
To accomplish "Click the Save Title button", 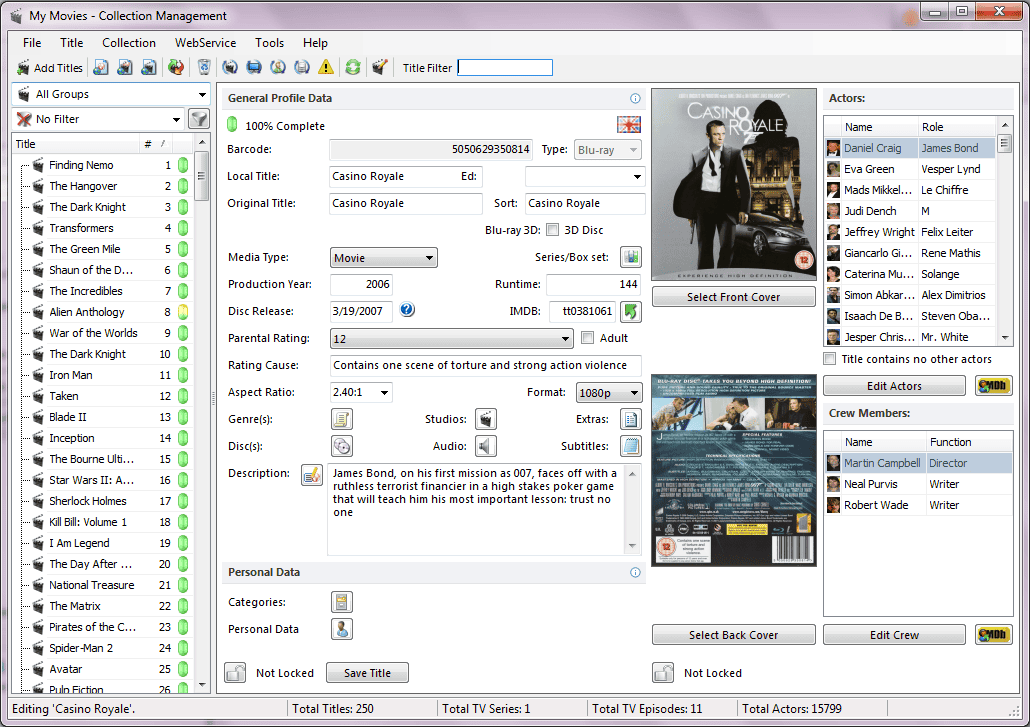I will click(x=367, y=673).
